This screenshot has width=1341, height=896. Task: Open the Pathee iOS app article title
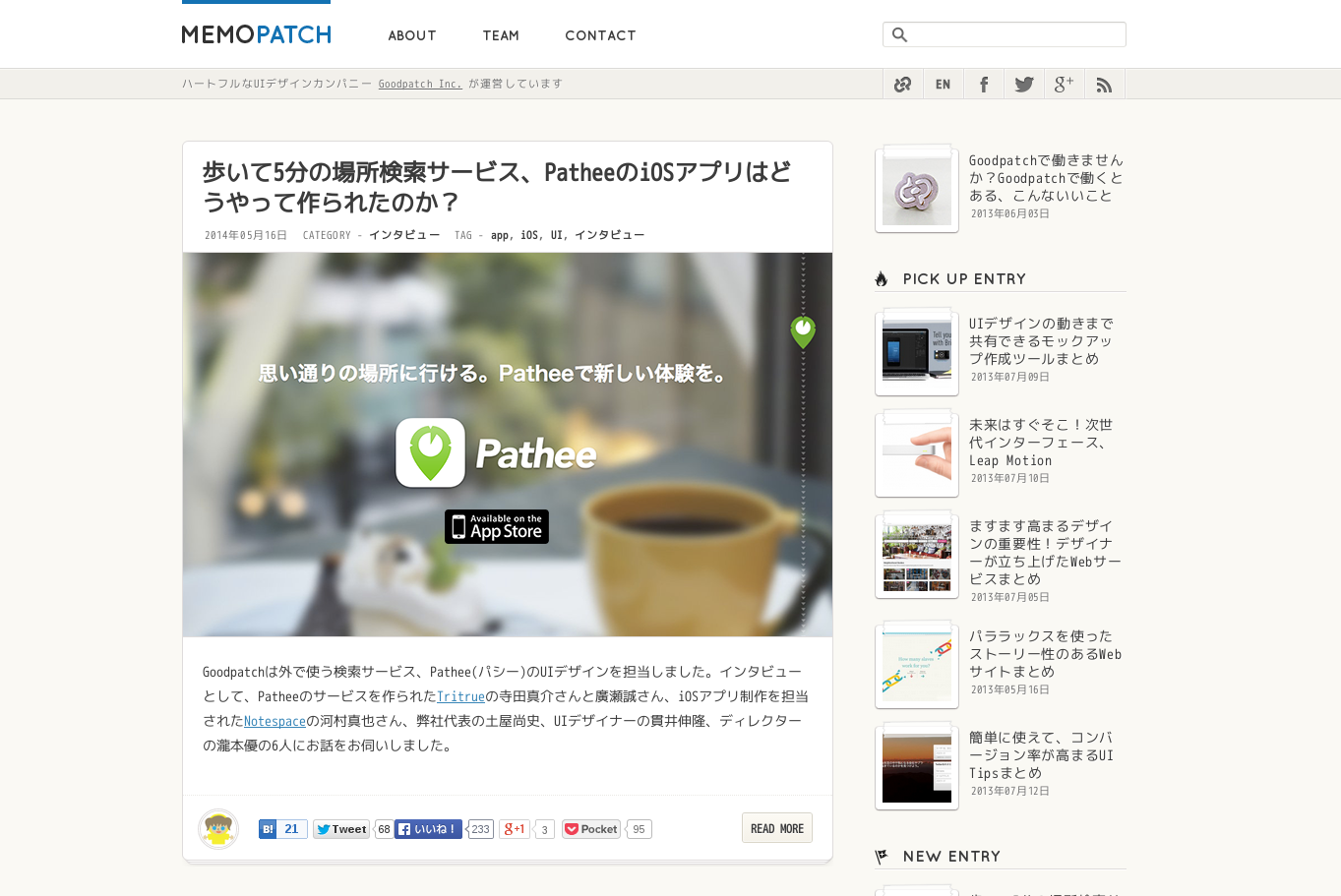point(497,187)
